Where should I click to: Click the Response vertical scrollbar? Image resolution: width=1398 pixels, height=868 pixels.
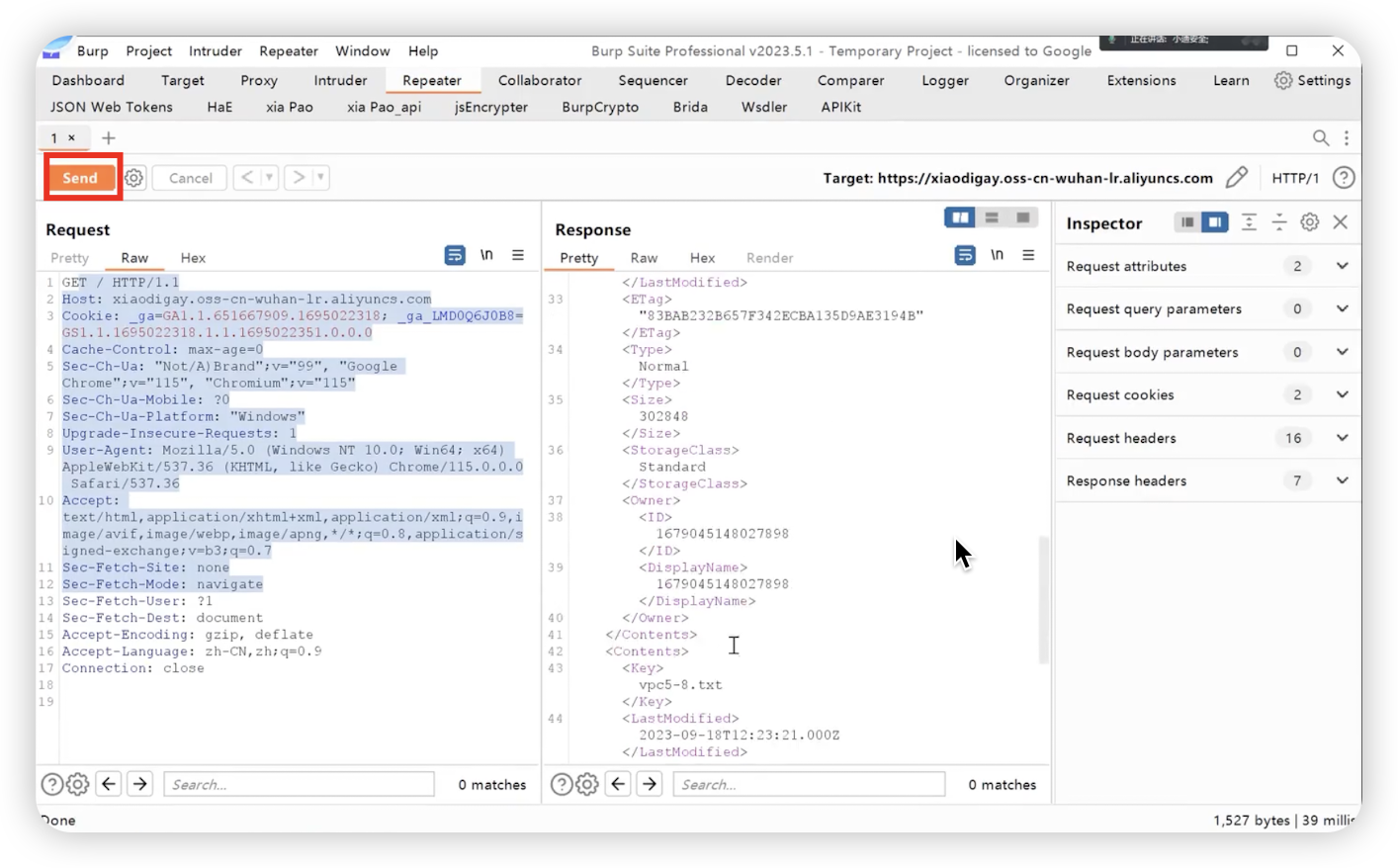1043,599
